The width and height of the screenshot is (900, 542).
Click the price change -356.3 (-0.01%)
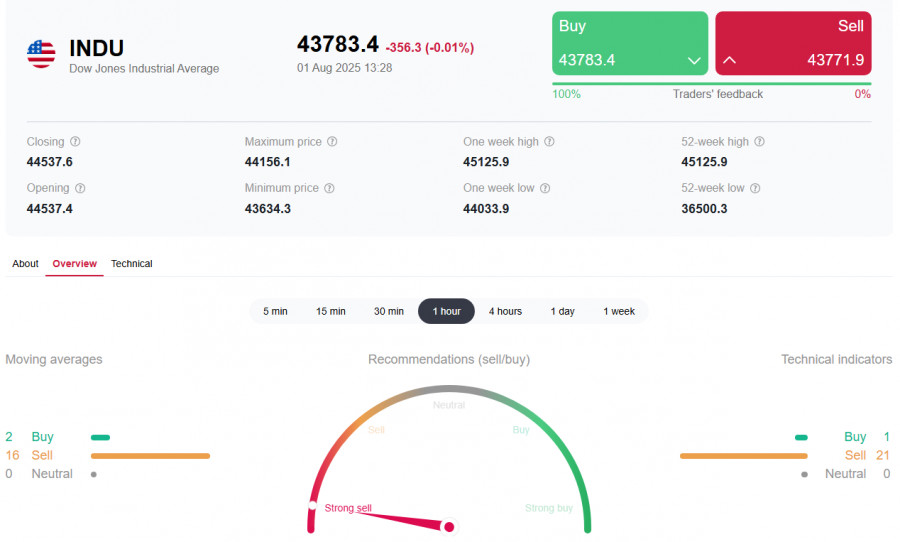coord(430,48)
